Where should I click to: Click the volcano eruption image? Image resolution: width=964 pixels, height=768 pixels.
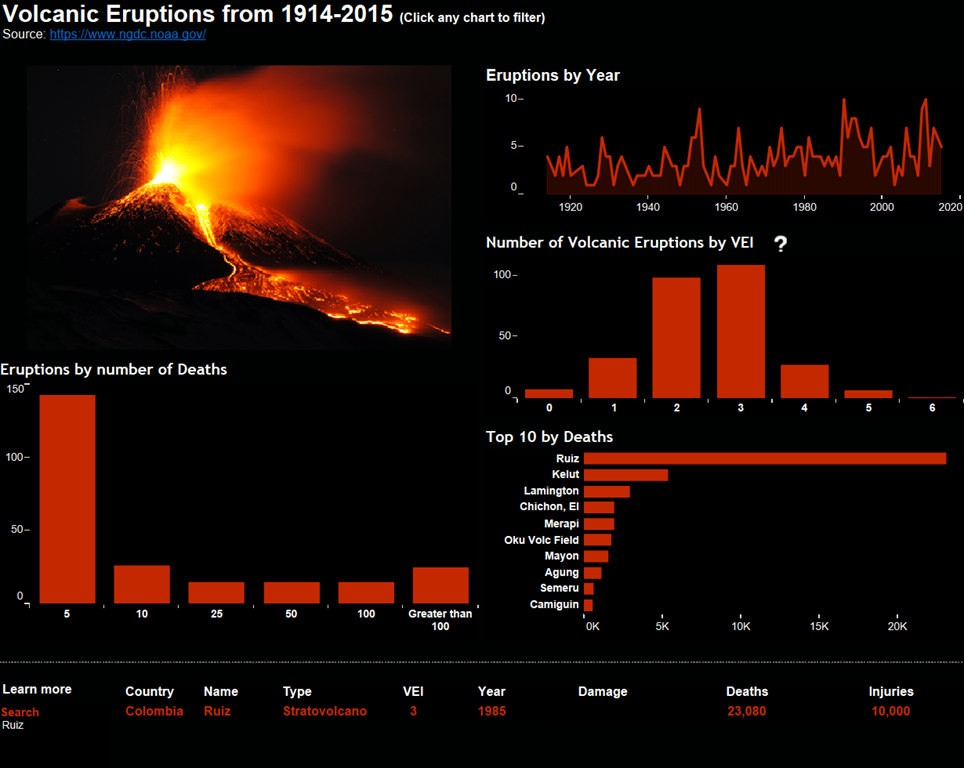click(x=239, y=205)
